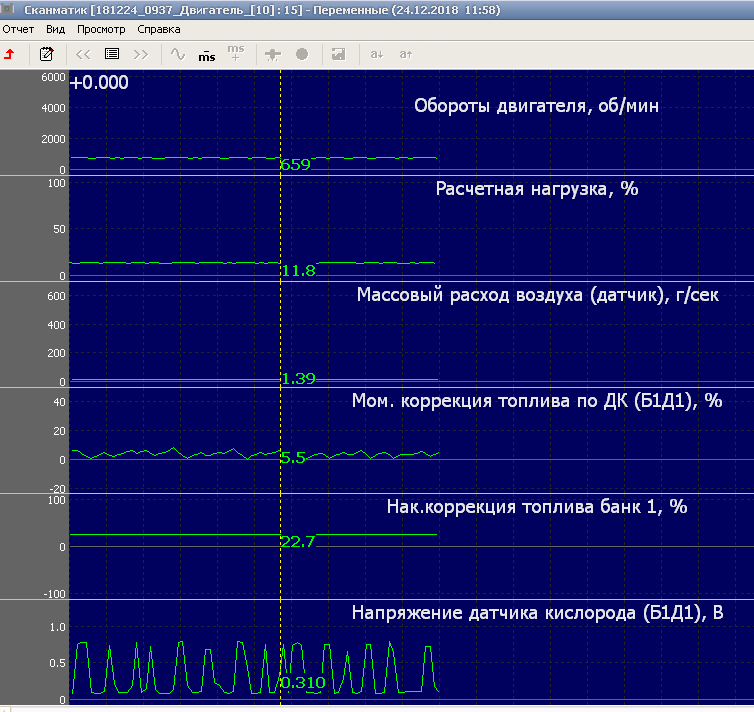The image size is (754, 712).
Task: Click the Расчетная нагрузка graph title
Action: point(536,188)
